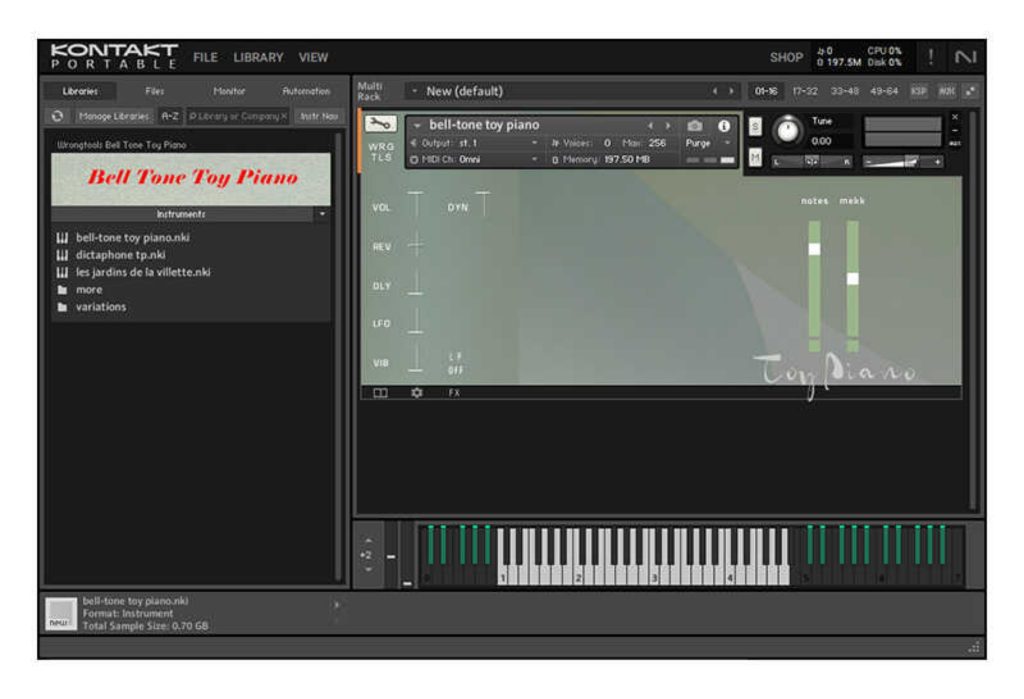The width and height of the screenshot is (1024, 699).
Task: Open the Output st.1 dropdown
Action: click(474, 142)
